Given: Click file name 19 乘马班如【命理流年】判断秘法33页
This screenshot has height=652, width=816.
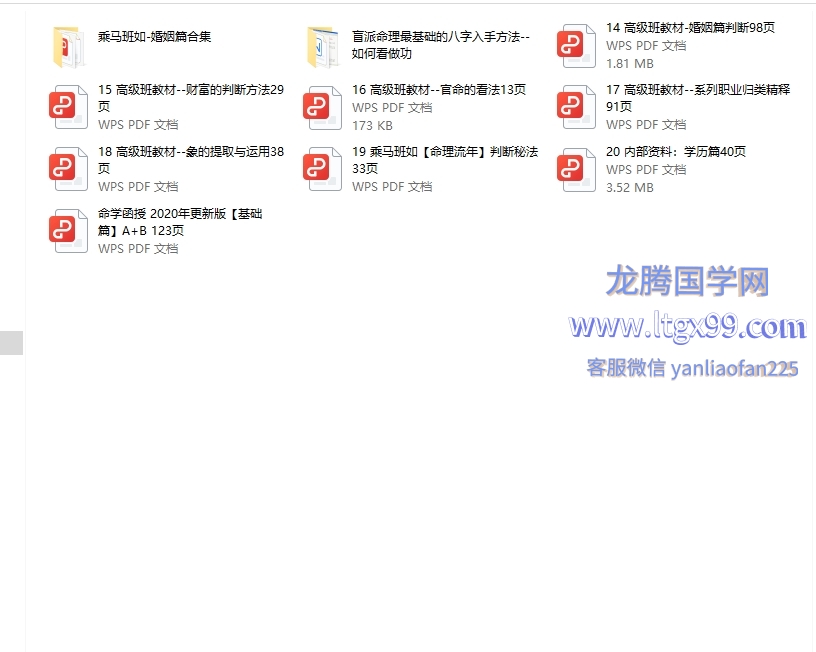Looking at the screenshot, I should (x=445, y=160).
